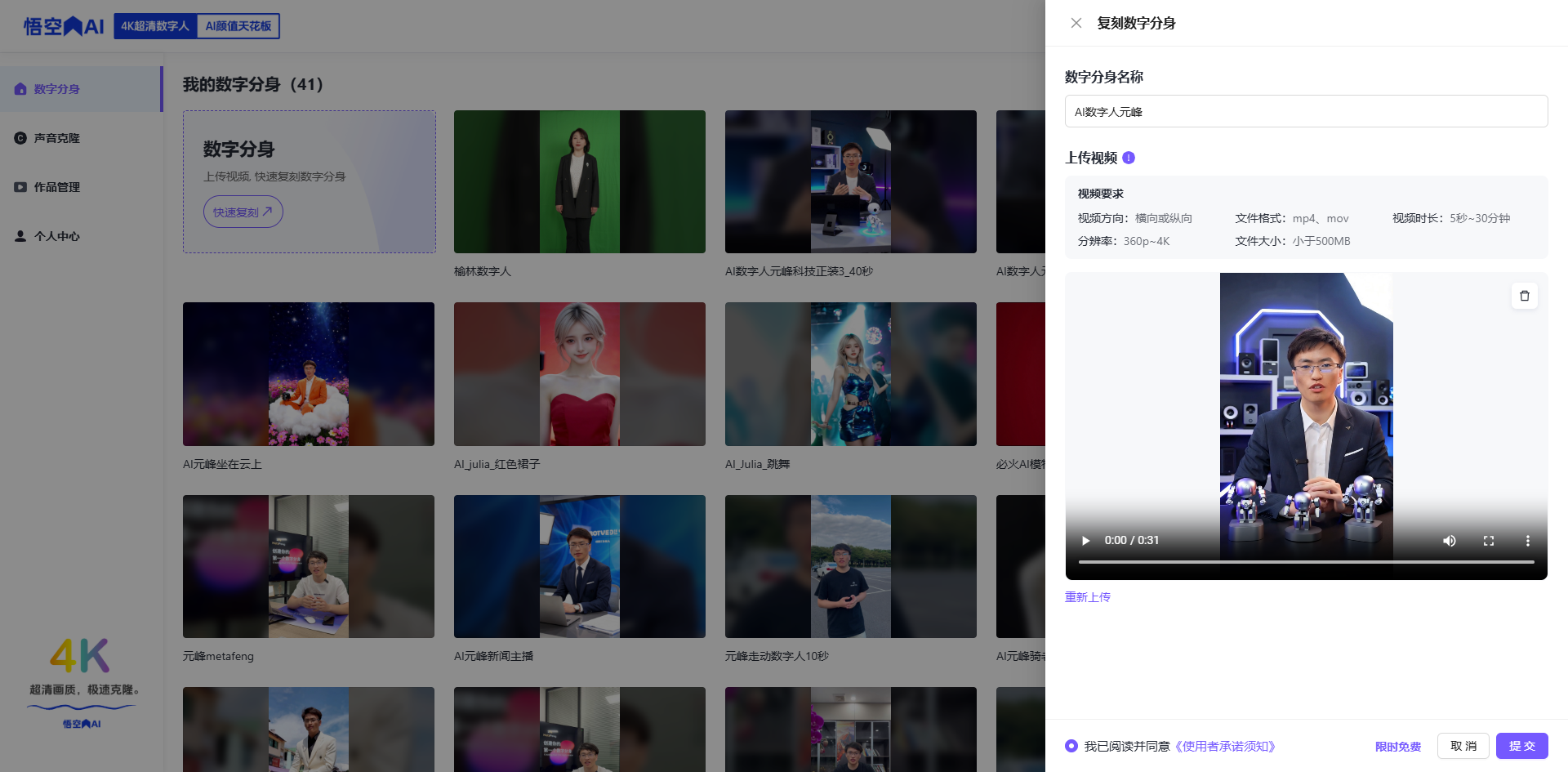Click the 提交 button
Screen dimensions: 1568x772
click(x=1522, y=746)
